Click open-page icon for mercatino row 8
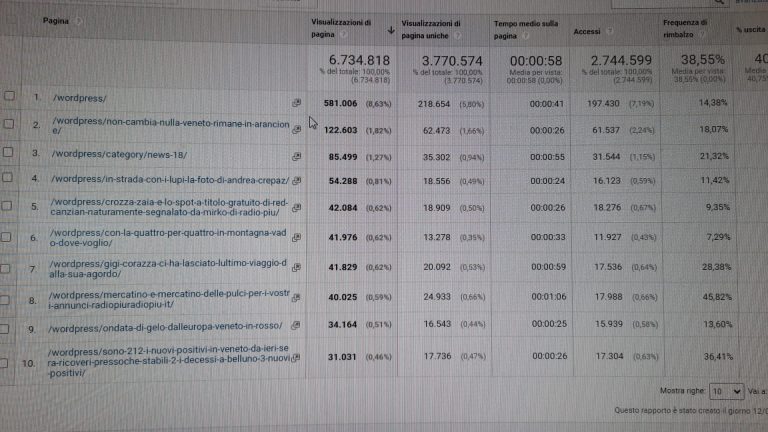768x432 pixels. click(296, 298)
